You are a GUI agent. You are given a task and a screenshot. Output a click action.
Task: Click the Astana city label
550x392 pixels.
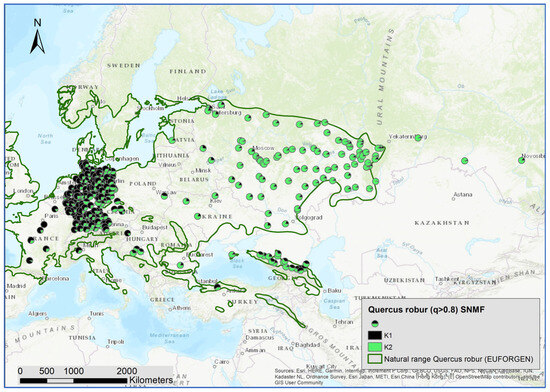click(463, 195)
